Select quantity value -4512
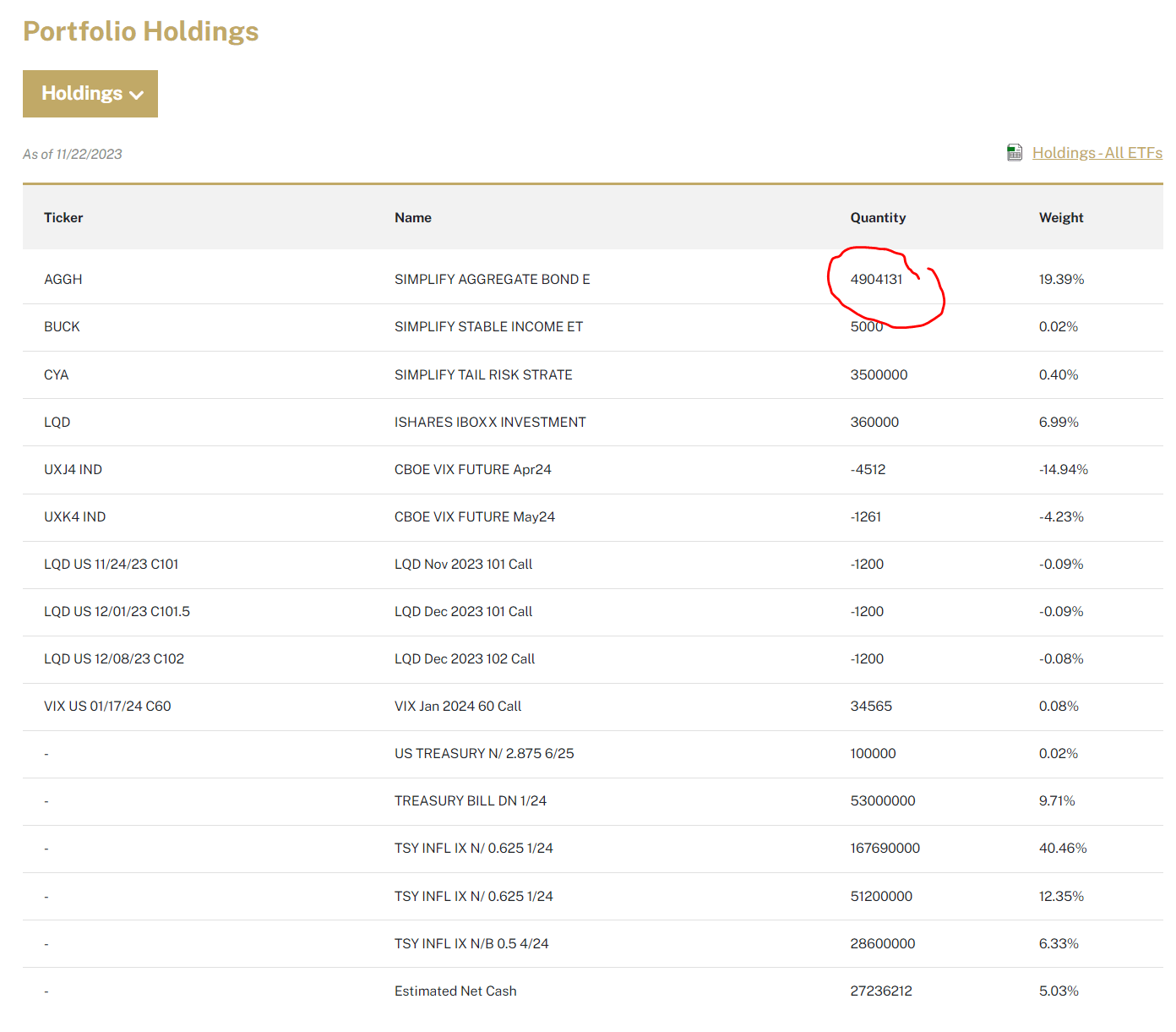The image size is (1176, 1032). coord(868,469)
